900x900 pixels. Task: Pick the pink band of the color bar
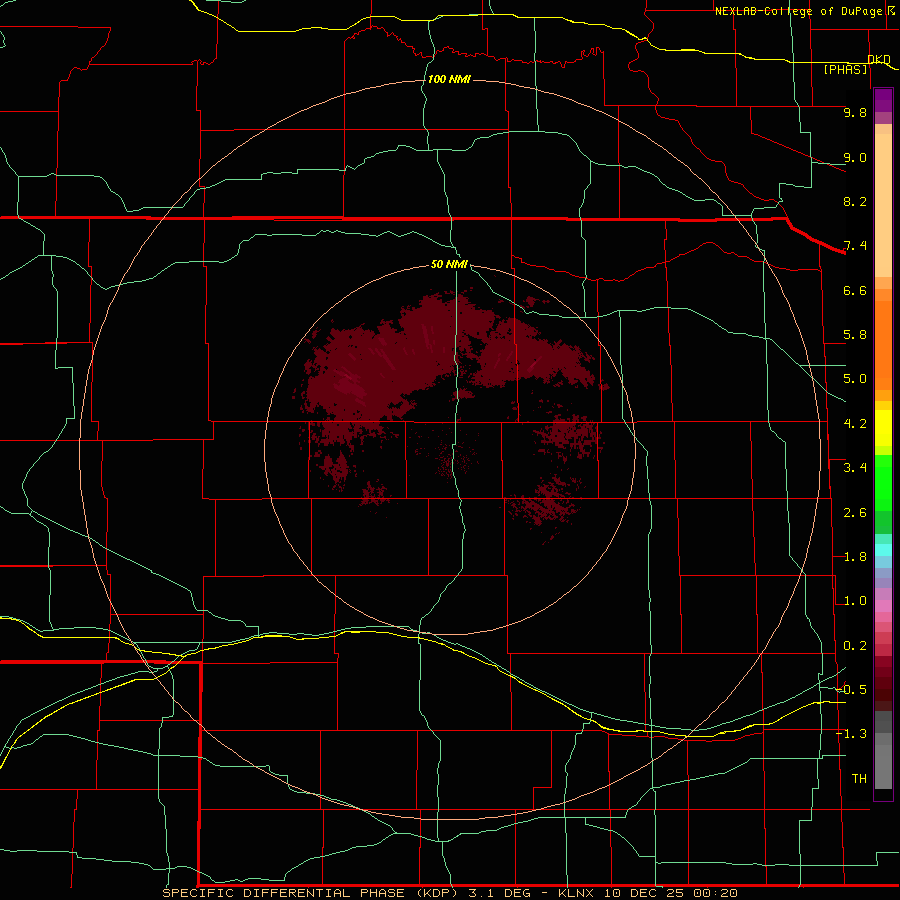[x=883, y=606]
